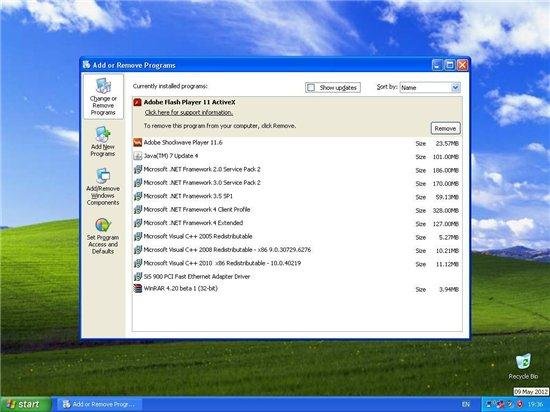This screenshot has width=550, height=412.
Task: Click the taskbar clock
Action: (535, 404)
